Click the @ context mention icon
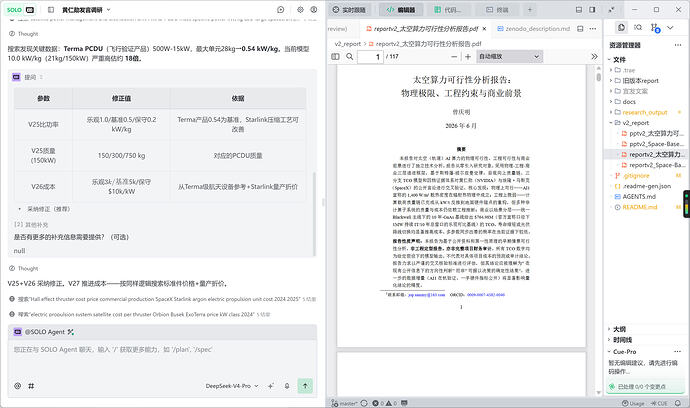The image size is (690, 408). pyautogui.click(x=17, y=386)
